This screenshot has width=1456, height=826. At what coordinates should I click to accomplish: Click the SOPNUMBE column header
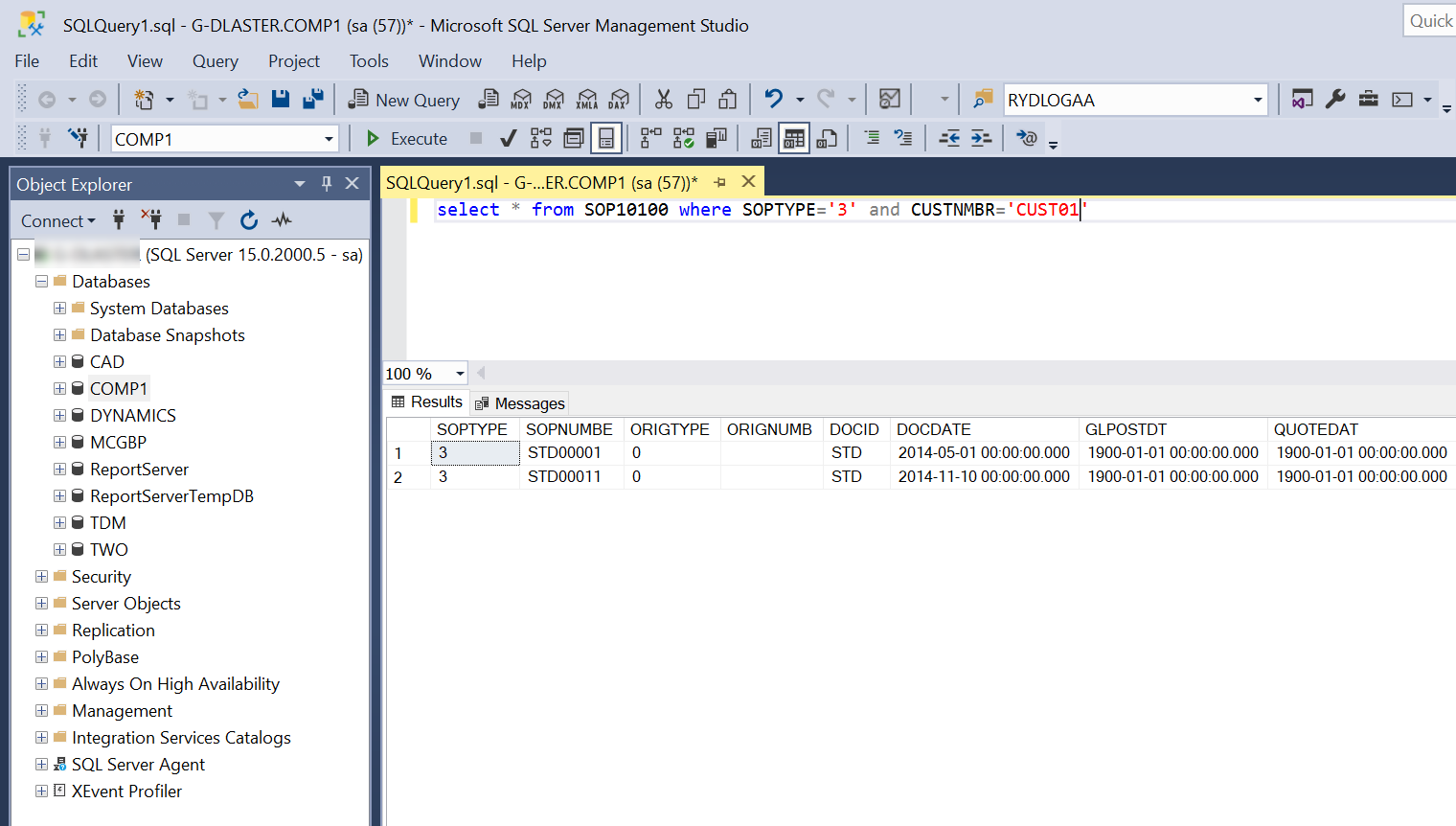[x=569, y=429]
